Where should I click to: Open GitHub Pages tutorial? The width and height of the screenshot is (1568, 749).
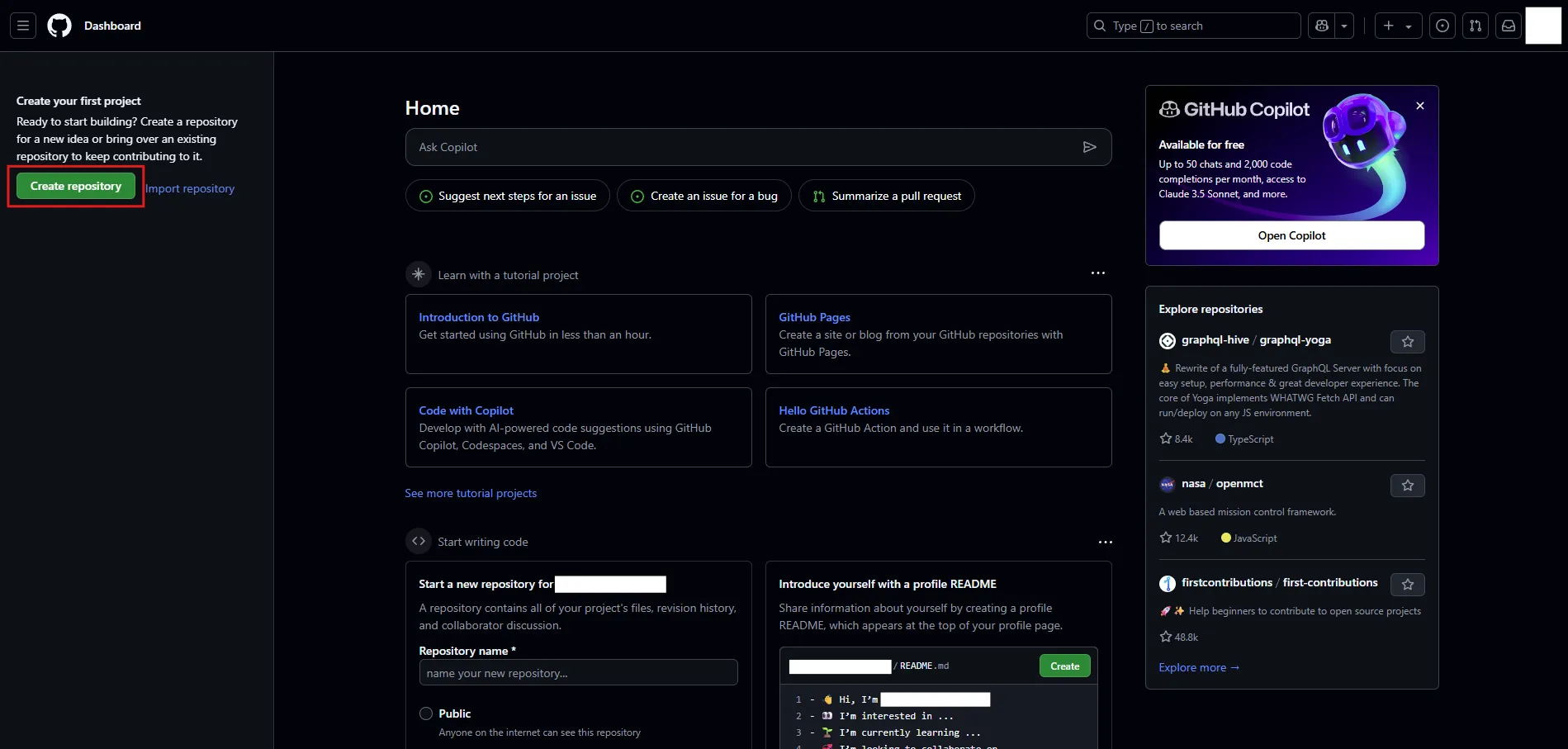tap(814, 317)
